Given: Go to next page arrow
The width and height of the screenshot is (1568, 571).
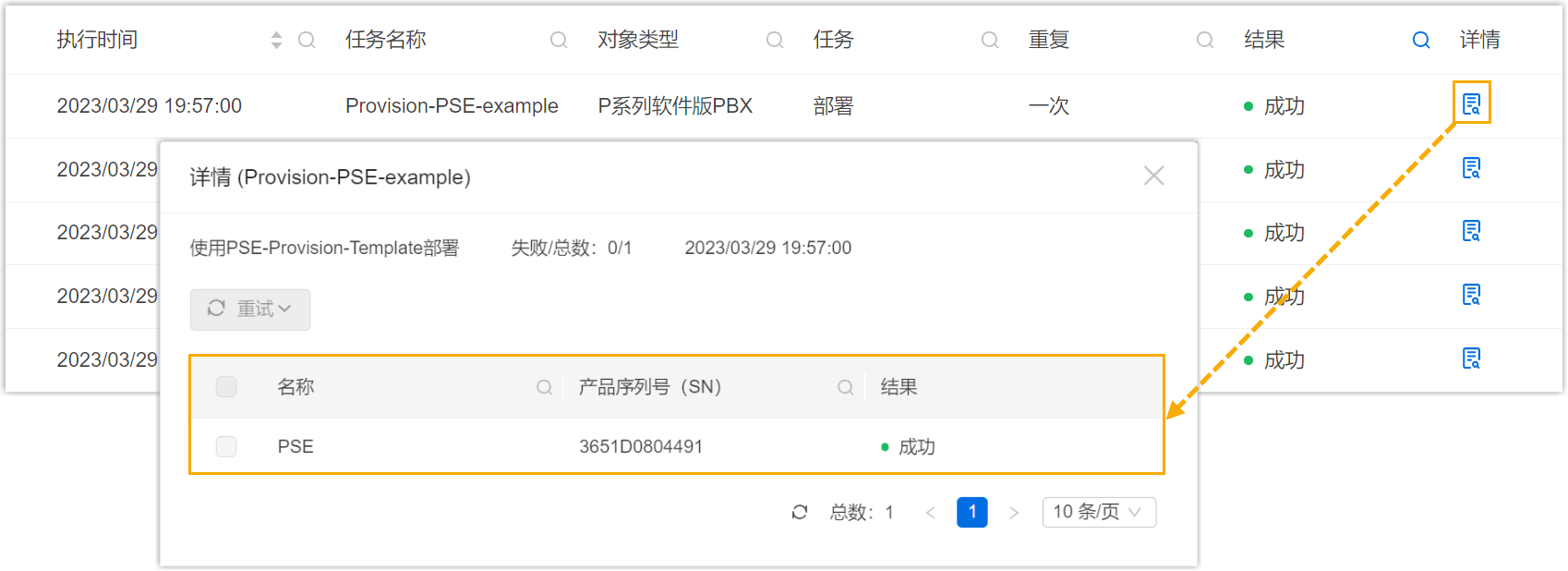Looking at the screenshot, I should click(1014, 513).
